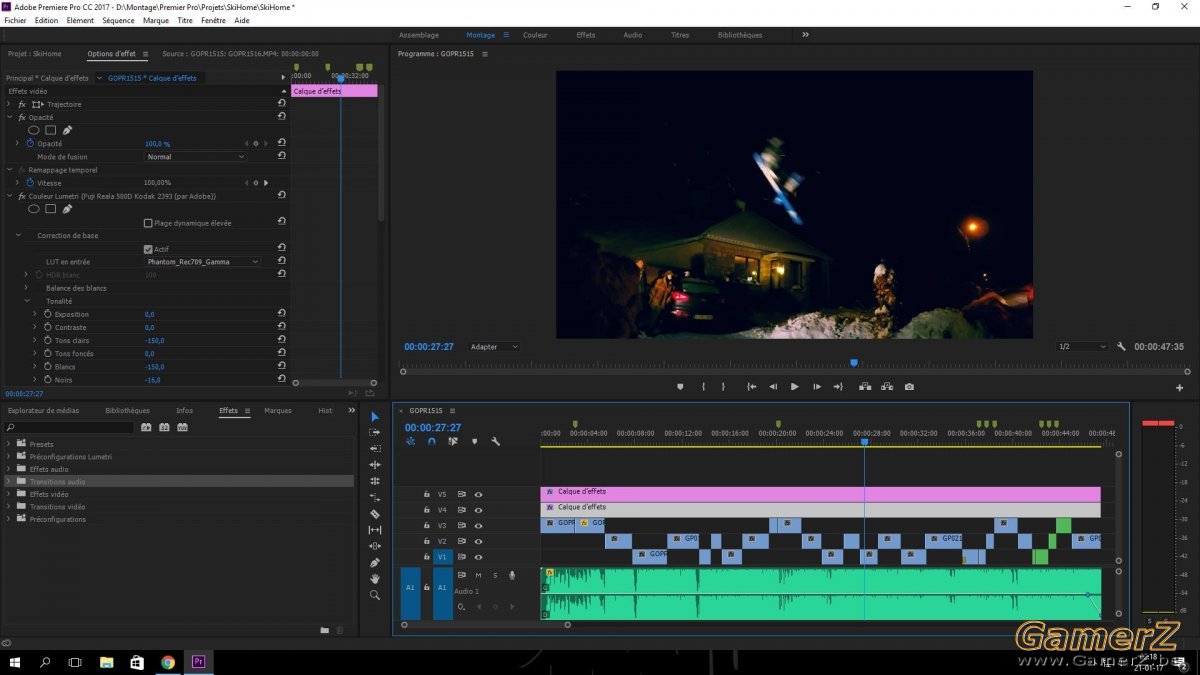Click Export Frame camera icon
1200x675 pixels.
909,386
